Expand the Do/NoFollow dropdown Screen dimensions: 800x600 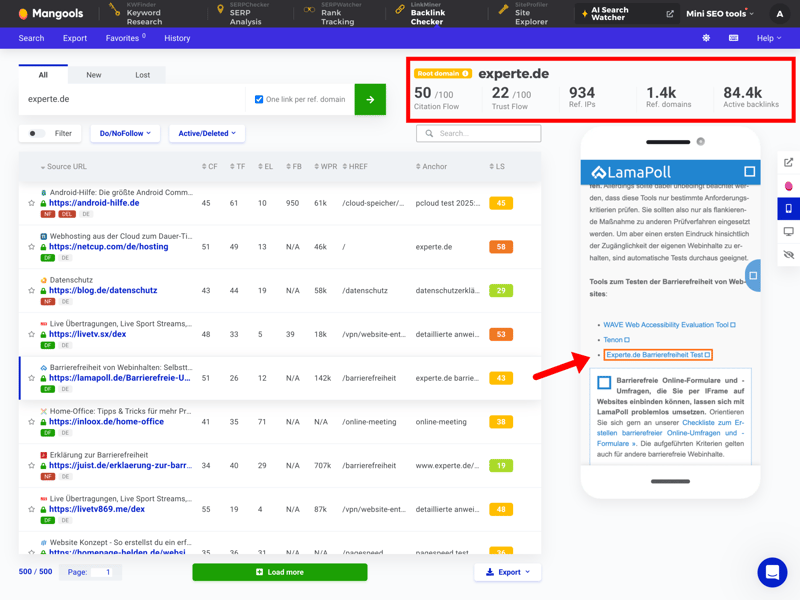pyautogui.click(x=125, y=133)
